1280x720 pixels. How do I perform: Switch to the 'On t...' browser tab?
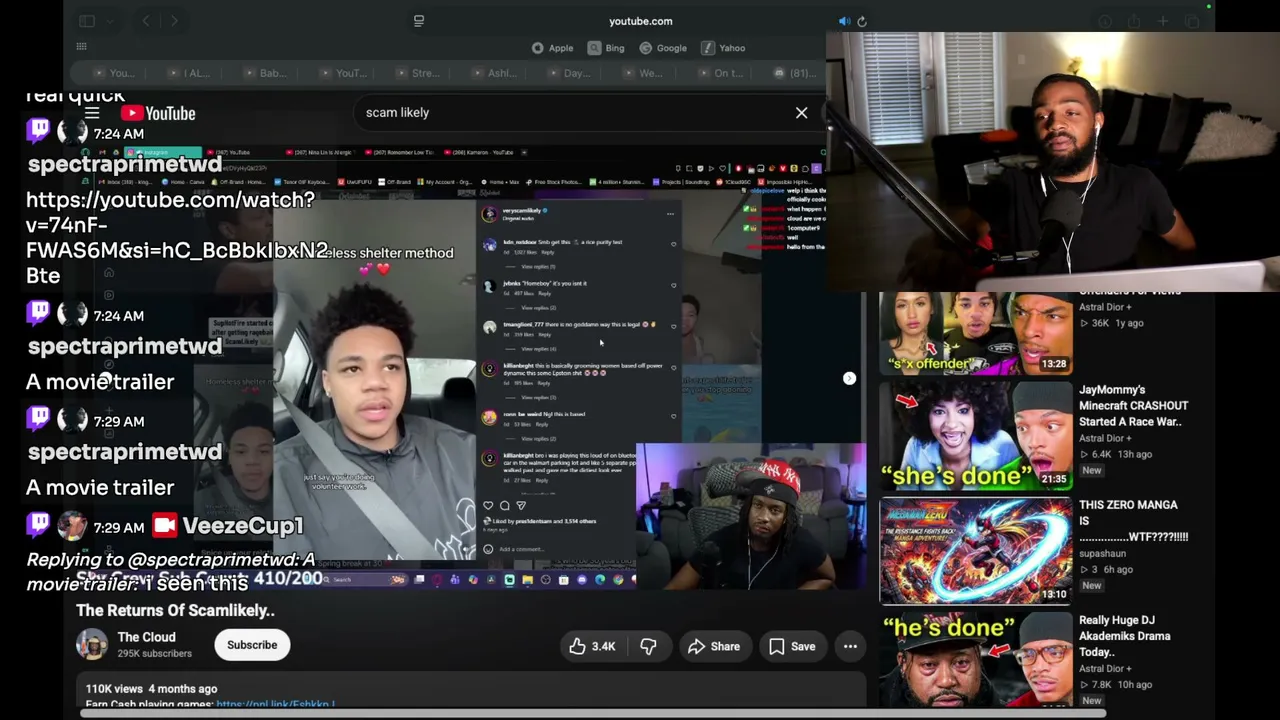point(720,73)
